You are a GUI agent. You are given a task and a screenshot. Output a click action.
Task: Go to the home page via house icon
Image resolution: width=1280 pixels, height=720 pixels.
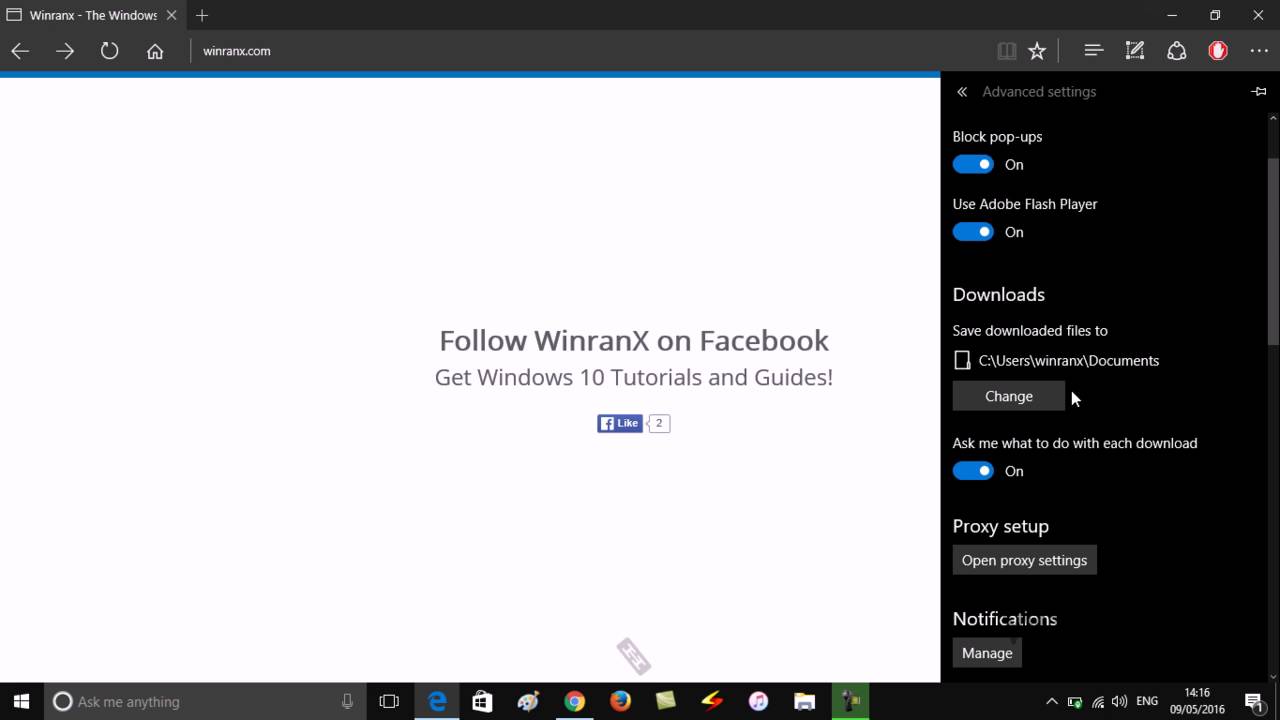tap(155, 51)
